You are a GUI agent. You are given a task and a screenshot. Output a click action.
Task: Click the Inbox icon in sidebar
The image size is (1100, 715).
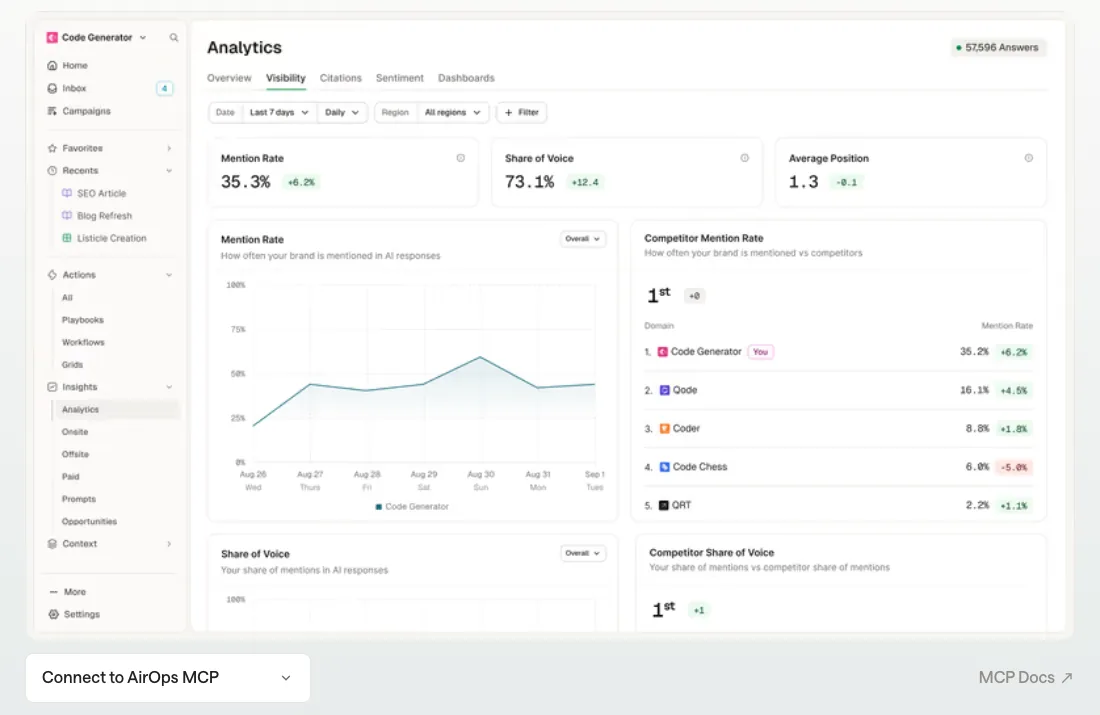[x=52, y=88]
